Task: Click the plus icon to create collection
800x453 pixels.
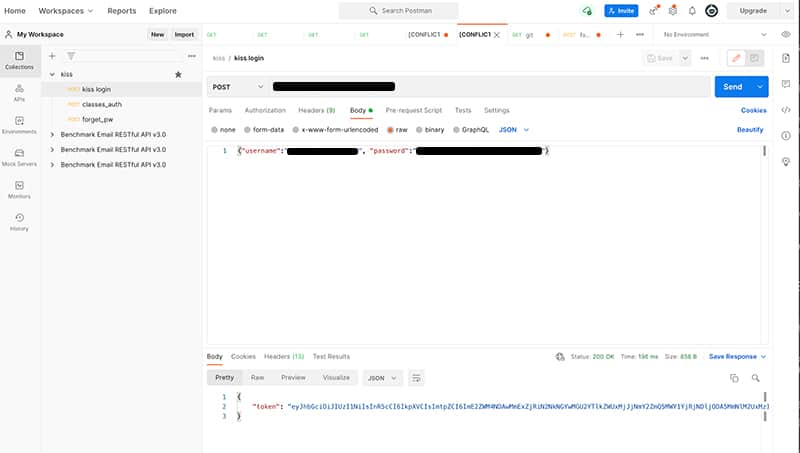Action: point(52,56)
